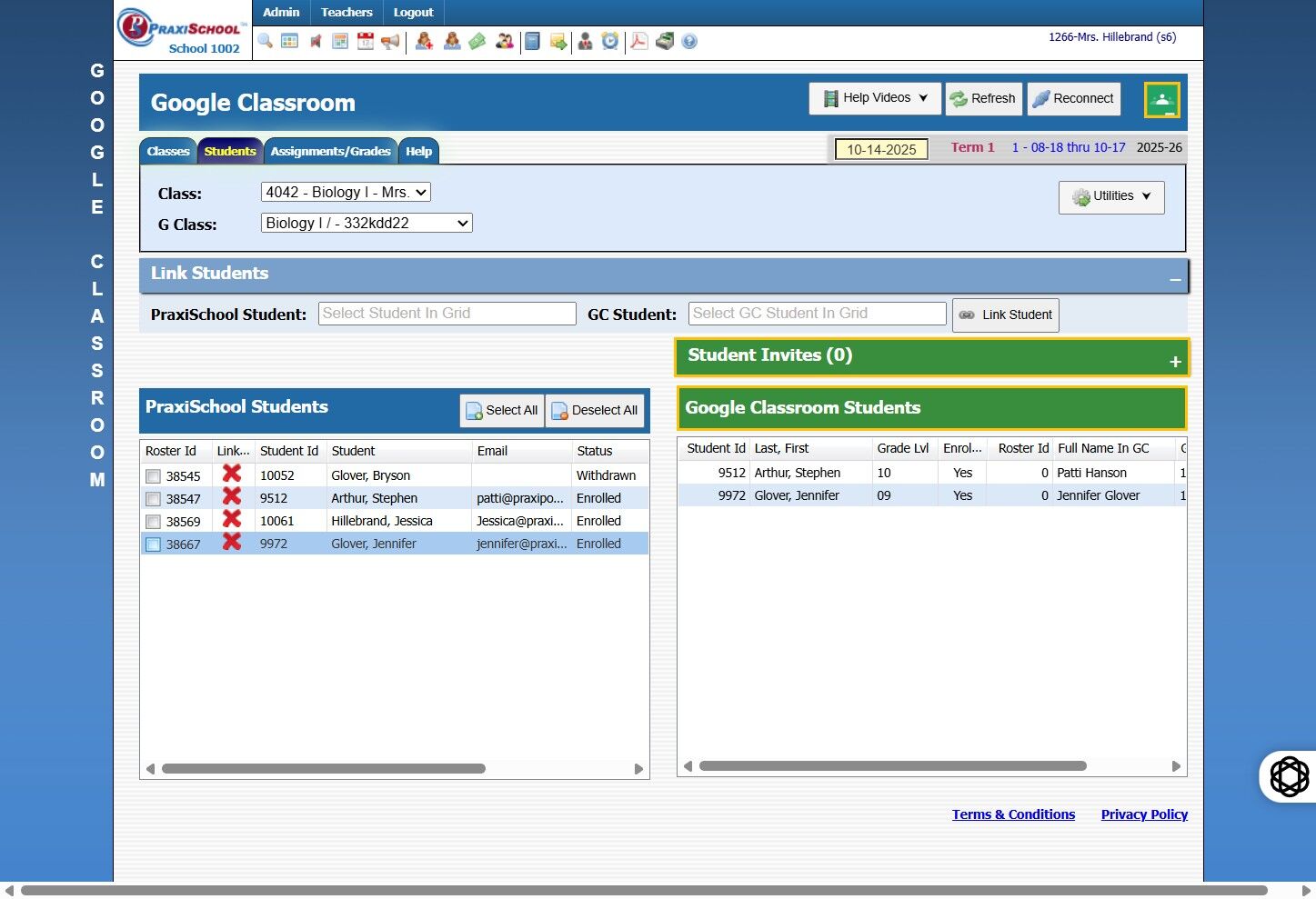Viewport: 1316px width, 899px height.
Task: Open the Utilities dropdown menu
Action: (1110, 196)
